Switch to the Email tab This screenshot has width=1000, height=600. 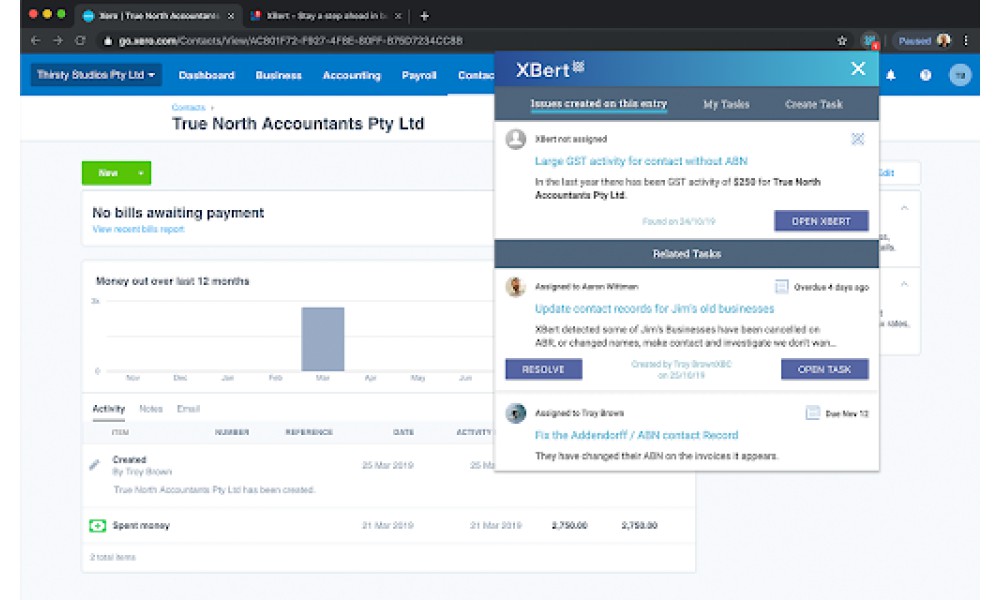pyautogui.click(x=188, y=409)
